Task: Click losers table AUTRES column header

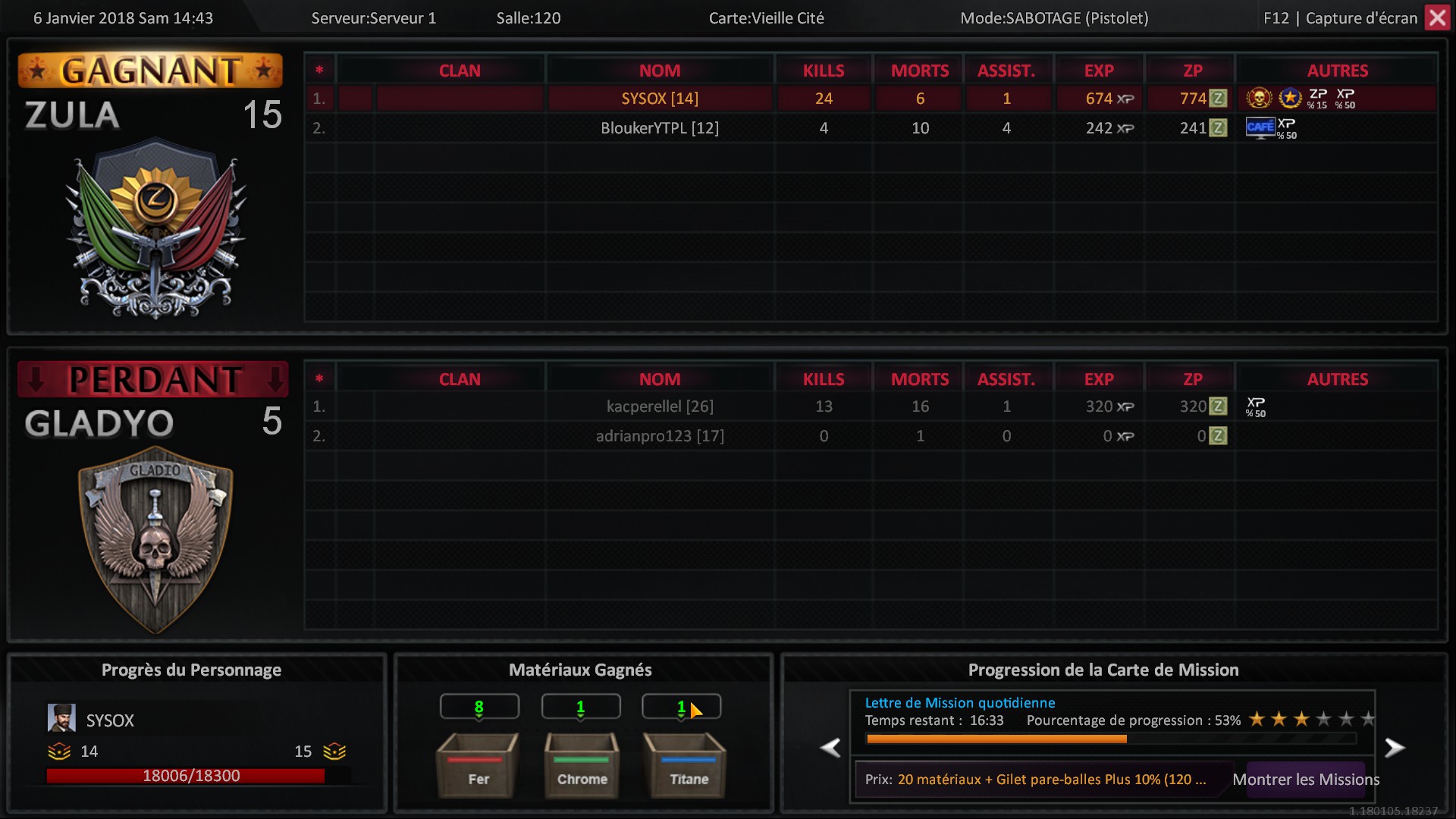Action: [1337, 379]
